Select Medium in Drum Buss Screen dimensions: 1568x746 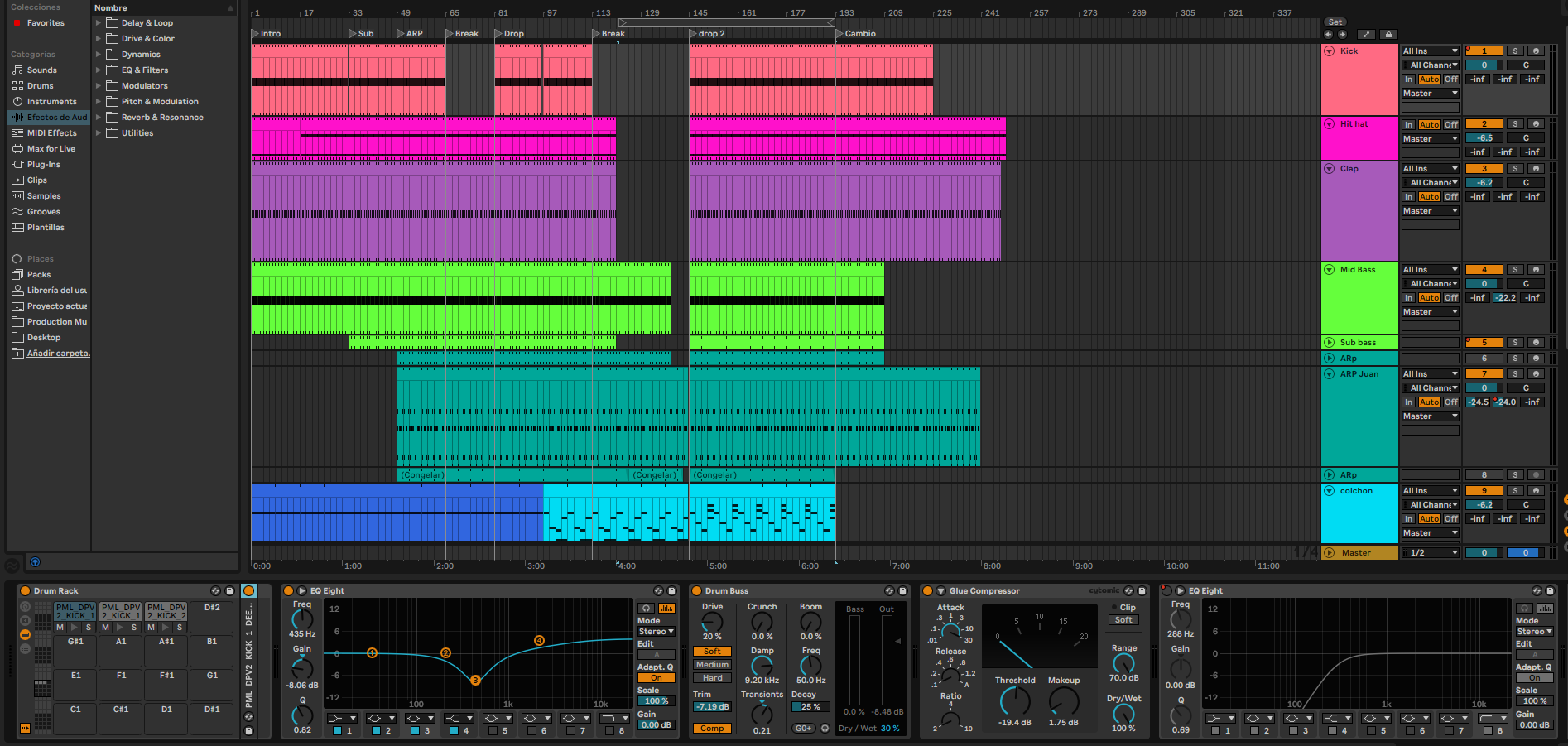coord(712,665)
